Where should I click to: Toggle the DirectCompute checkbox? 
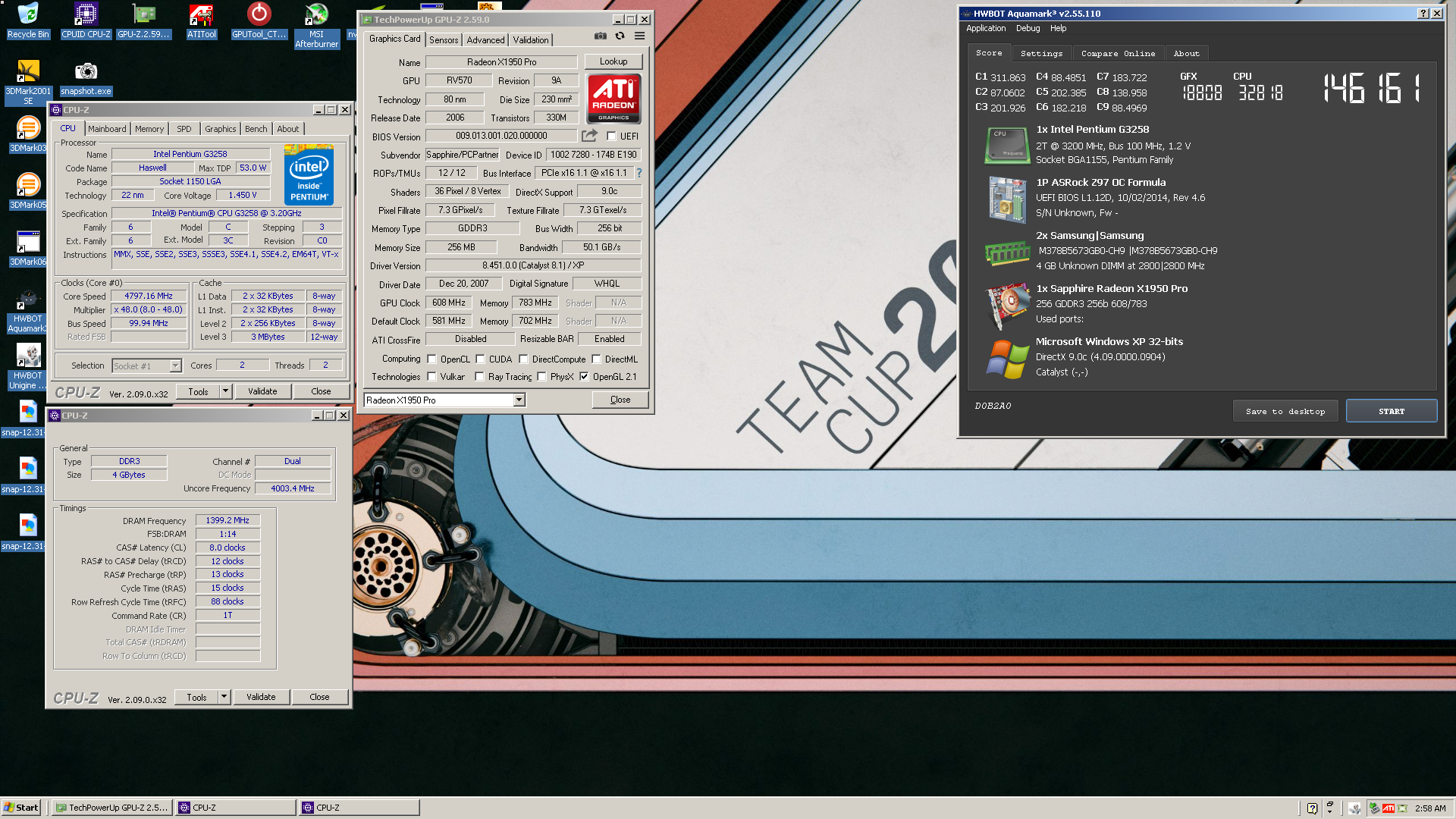[x=523, y=359]
